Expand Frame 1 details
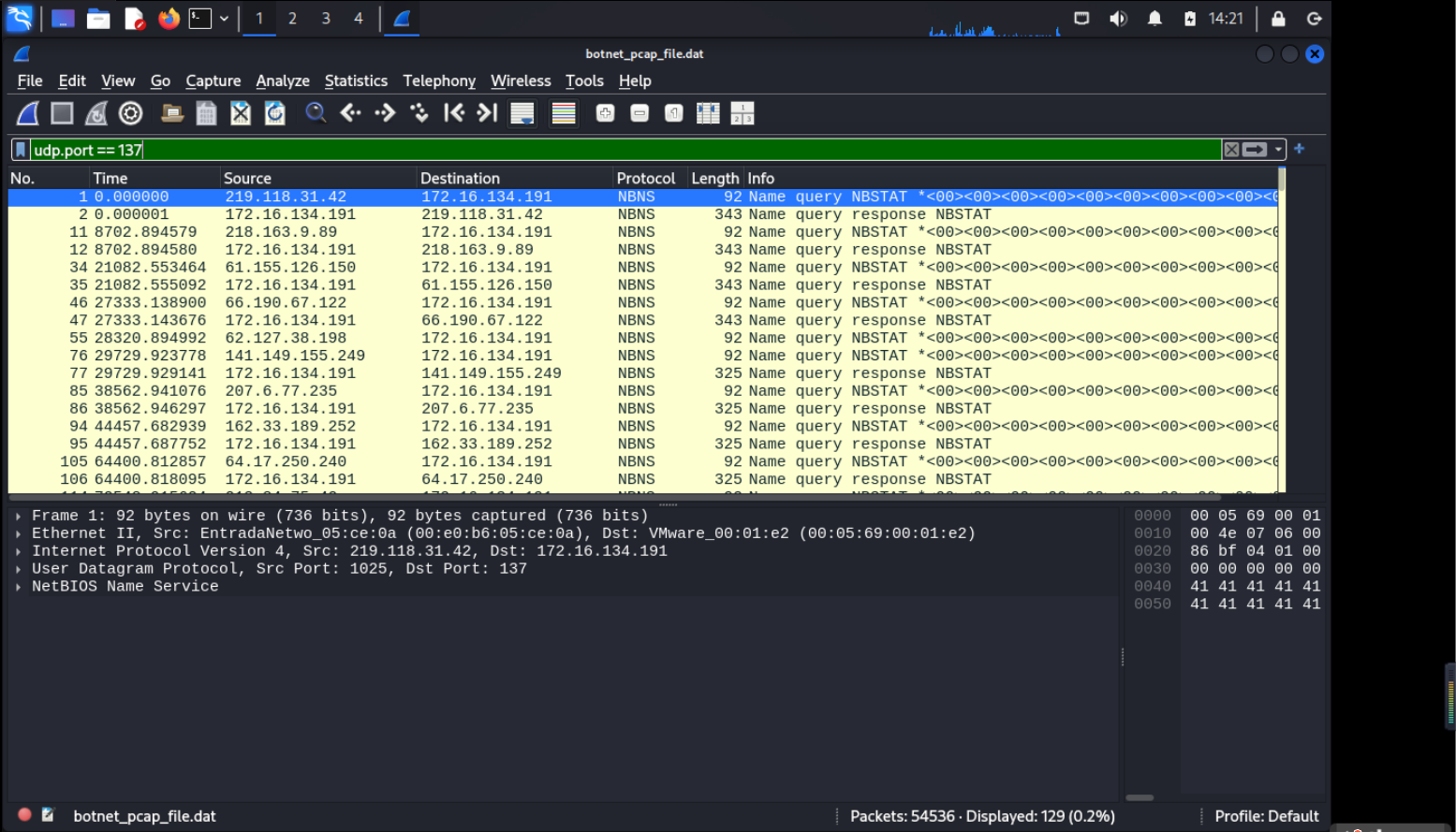 [18, 516]
